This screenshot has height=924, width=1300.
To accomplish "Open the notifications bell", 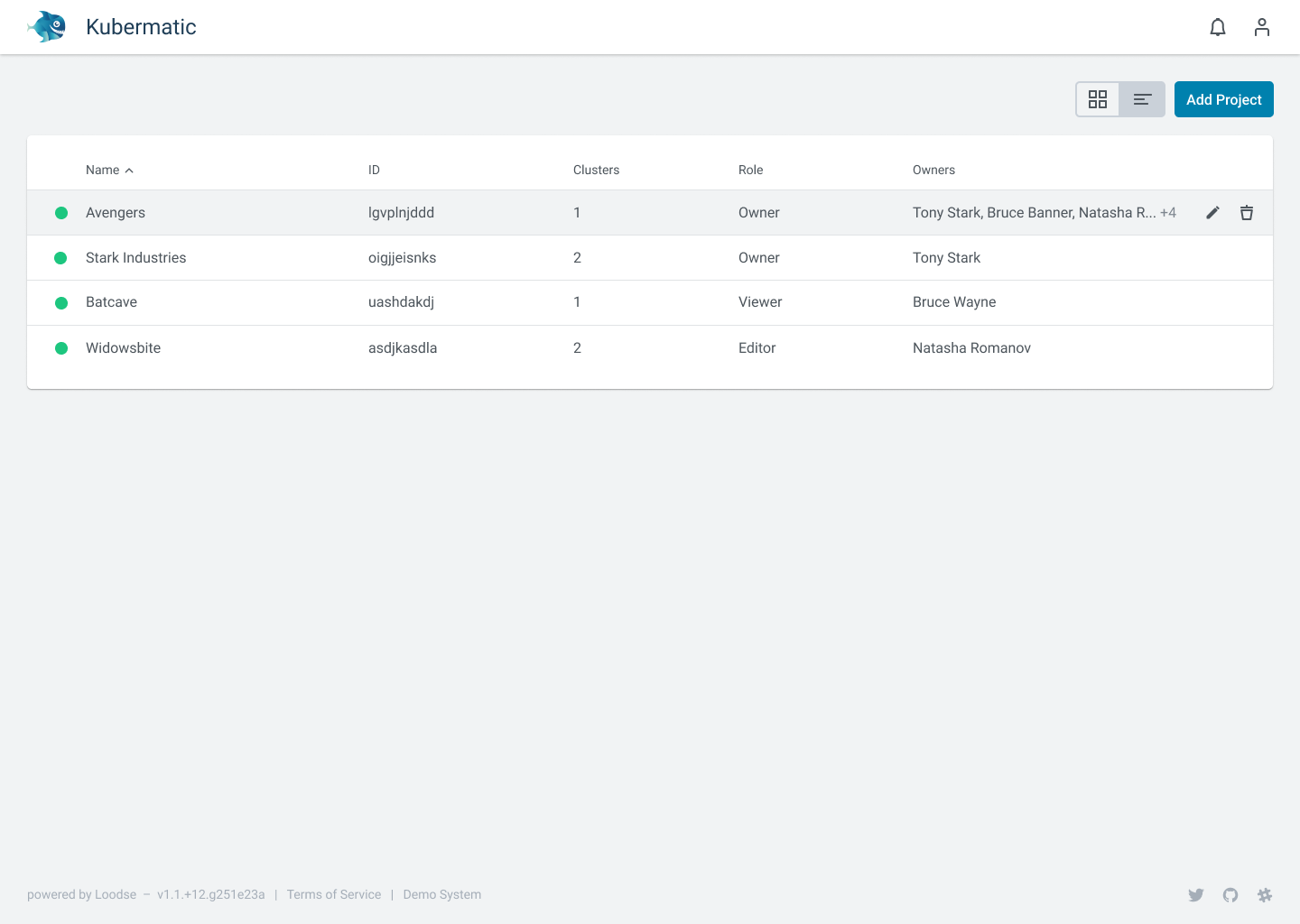I will [x=1218, y=27].
